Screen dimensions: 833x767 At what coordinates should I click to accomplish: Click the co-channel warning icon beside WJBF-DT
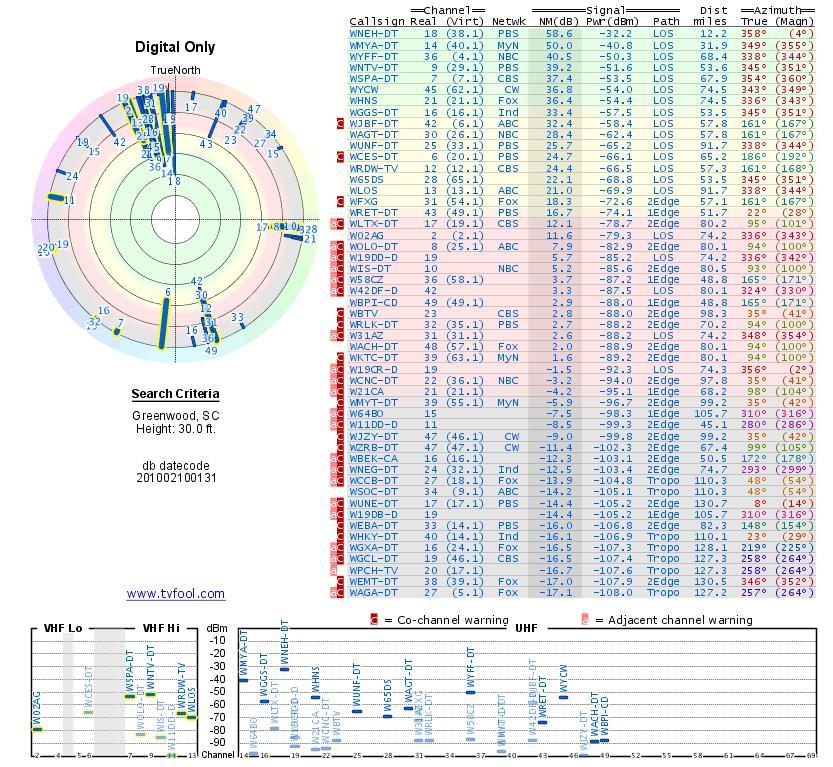(341, 124)
